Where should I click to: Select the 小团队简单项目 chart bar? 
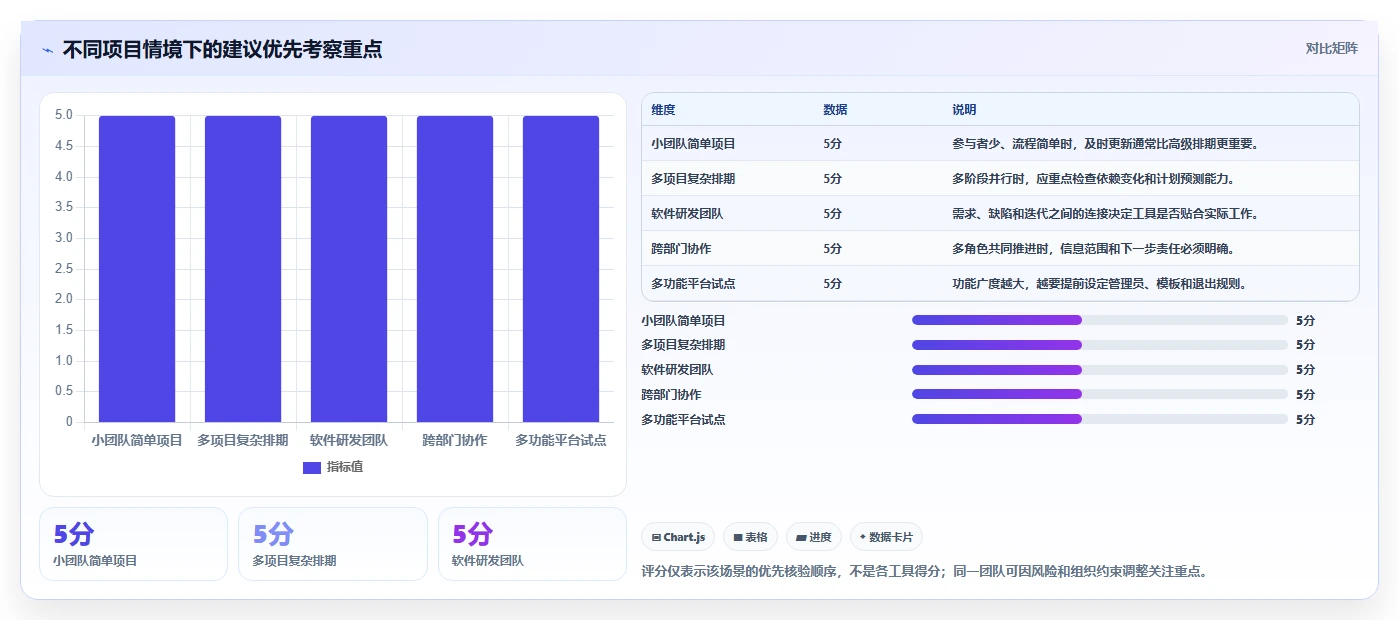[x=137, y=269]
